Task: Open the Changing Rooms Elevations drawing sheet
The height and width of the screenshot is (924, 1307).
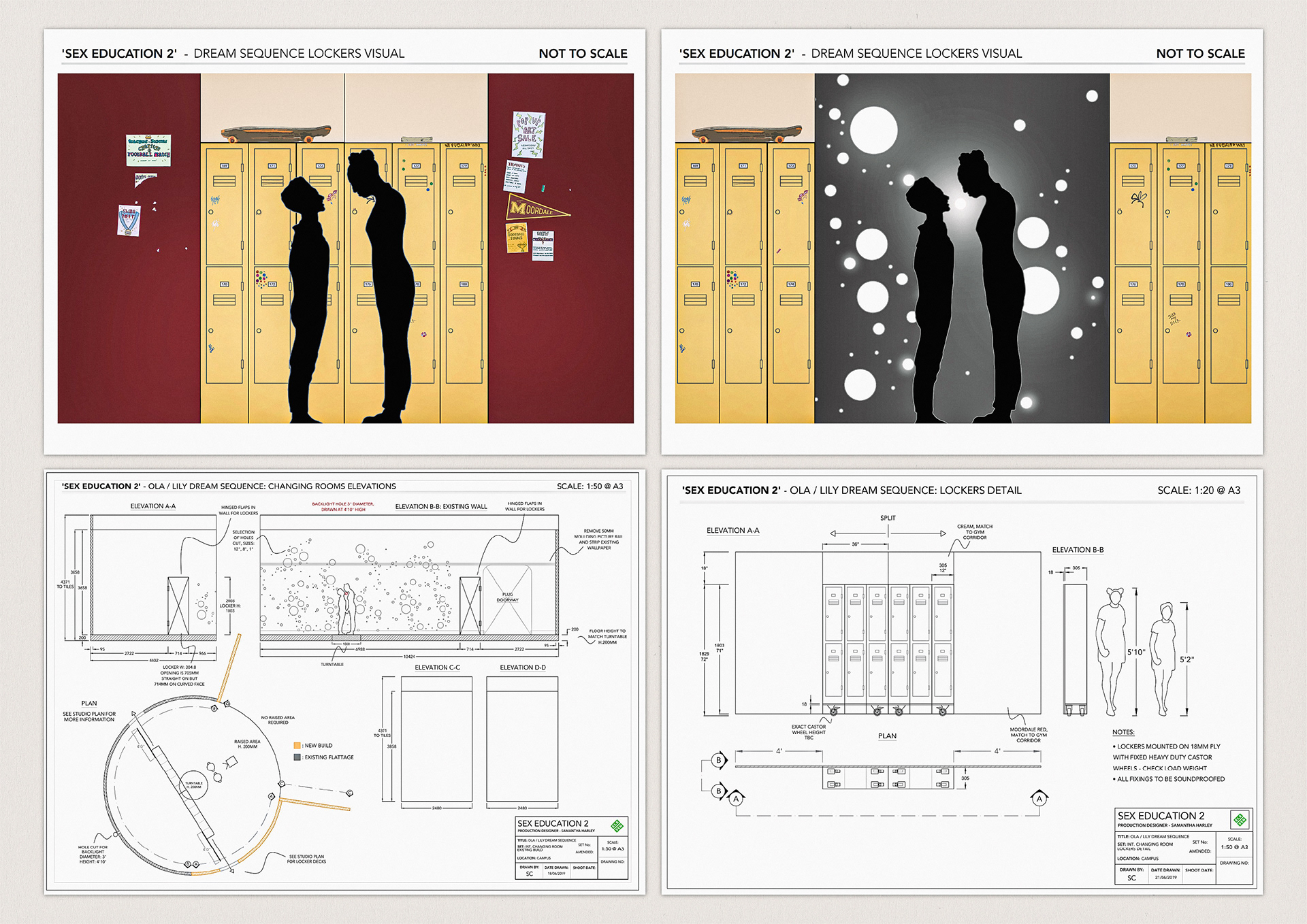Action: 344,681
